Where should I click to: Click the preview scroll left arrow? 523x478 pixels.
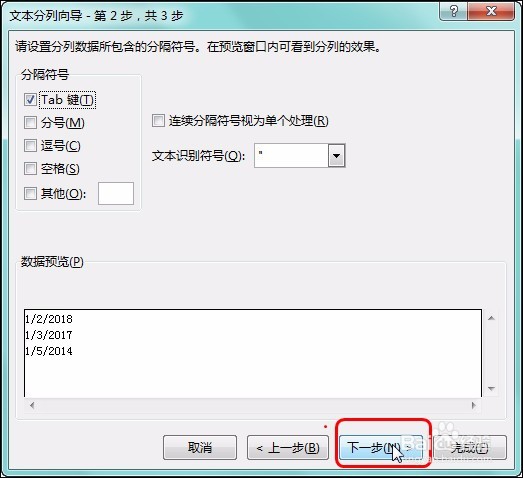32,405
